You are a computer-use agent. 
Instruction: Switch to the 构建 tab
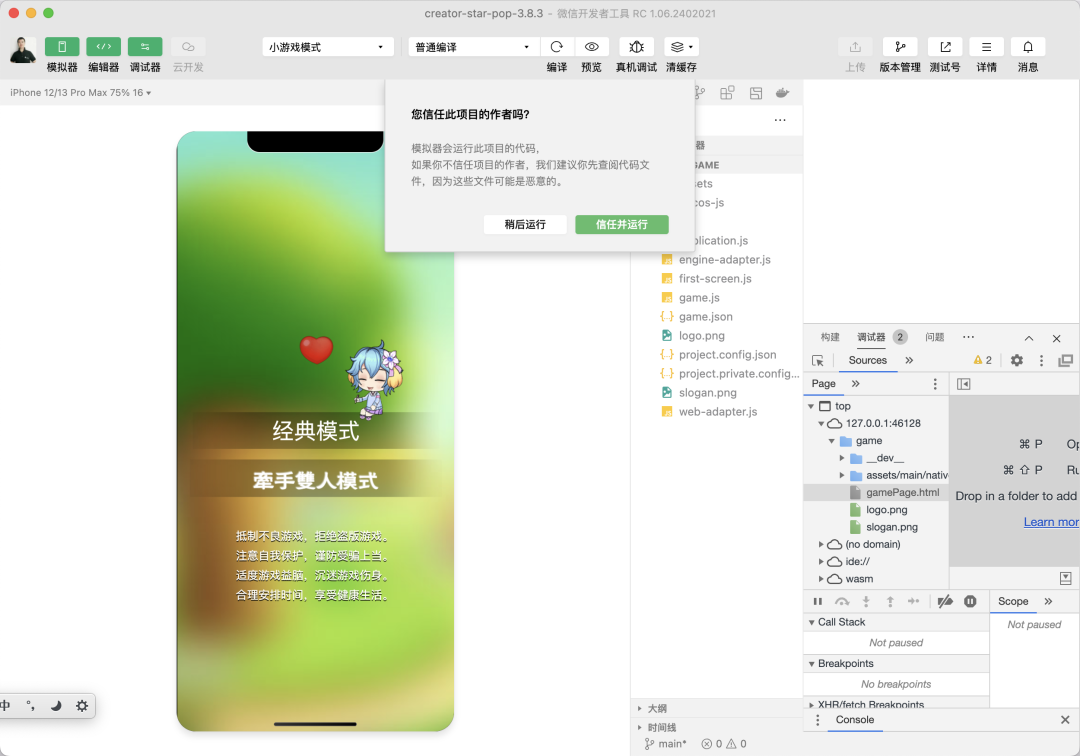[x=830, y=337]
